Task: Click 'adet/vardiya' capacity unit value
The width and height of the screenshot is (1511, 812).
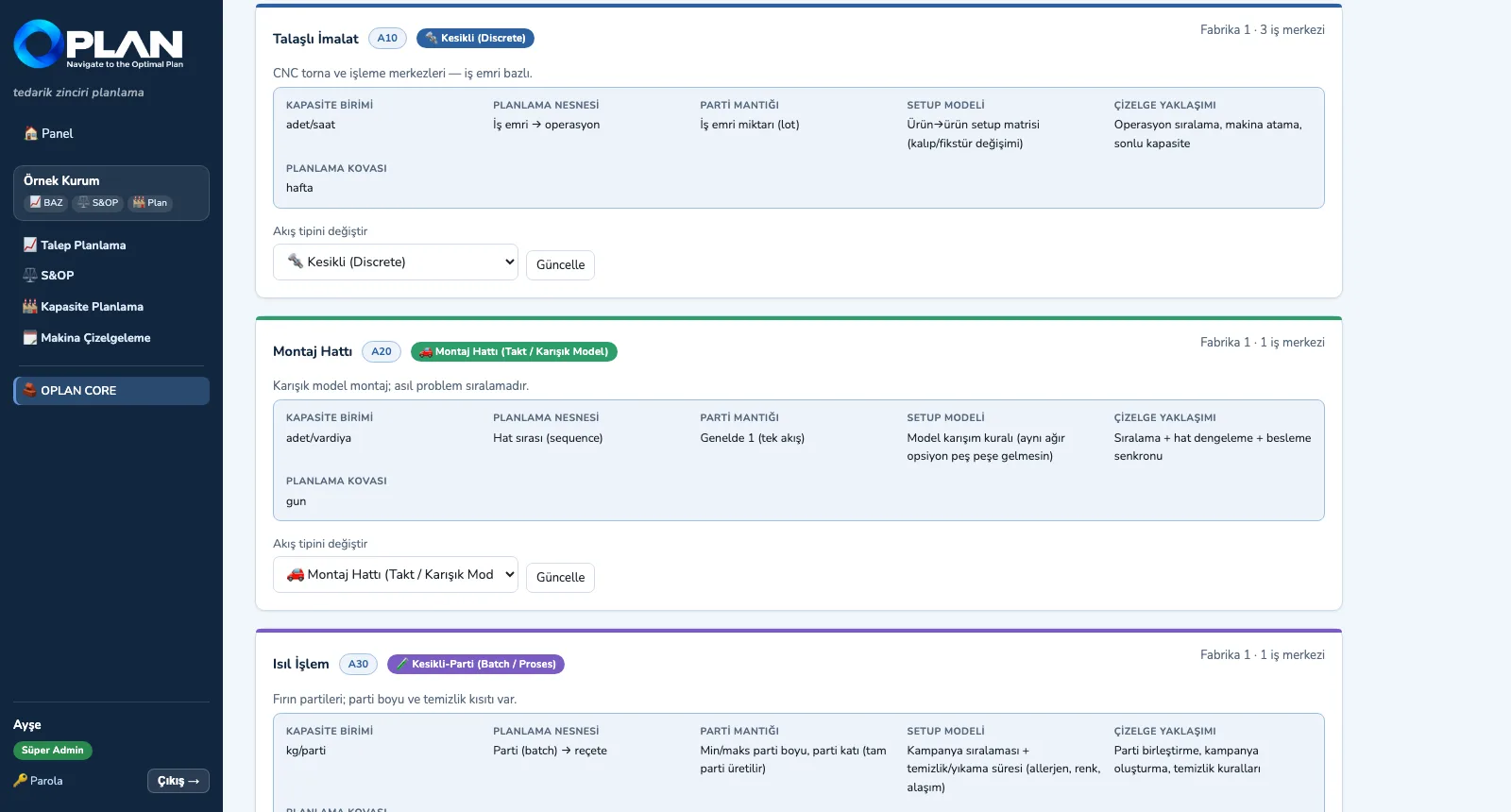Action: click(318, 437)
